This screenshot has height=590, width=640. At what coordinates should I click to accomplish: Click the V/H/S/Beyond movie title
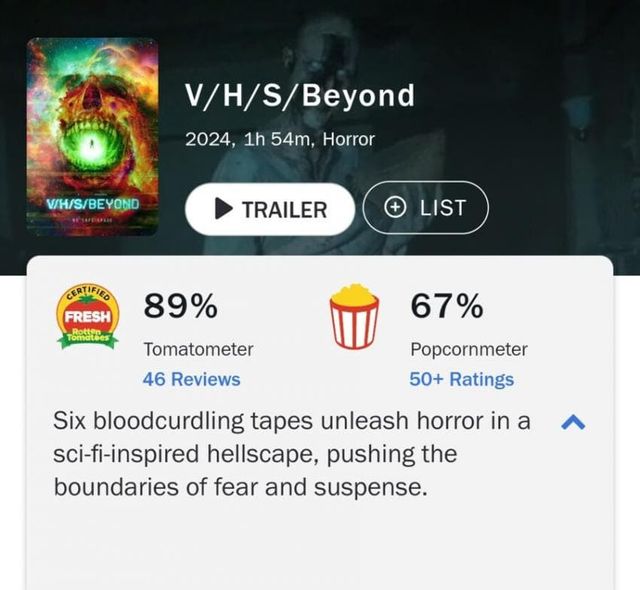300,96
